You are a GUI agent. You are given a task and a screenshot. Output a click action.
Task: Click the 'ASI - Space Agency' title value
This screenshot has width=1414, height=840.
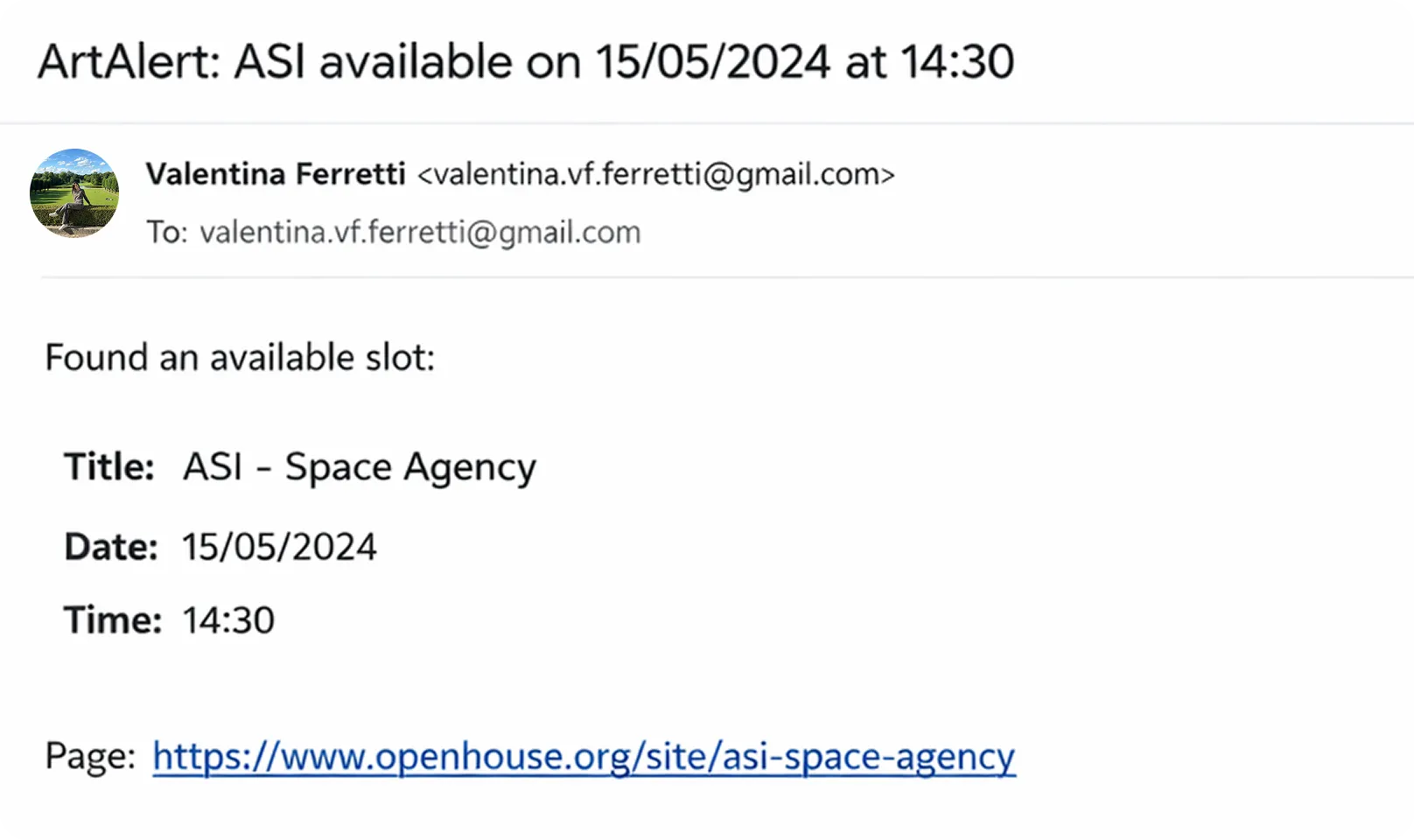[x=359, y=467]
